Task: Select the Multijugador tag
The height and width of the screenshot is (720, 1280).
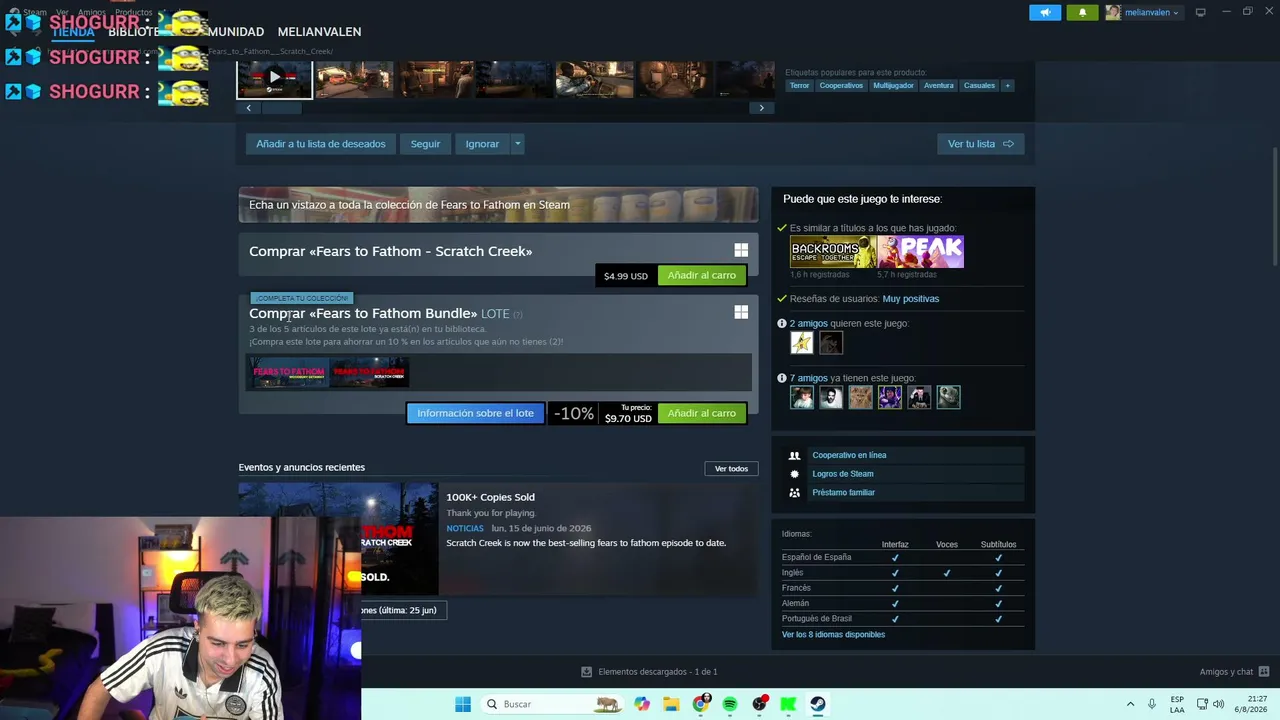Action: click(893, 86)
